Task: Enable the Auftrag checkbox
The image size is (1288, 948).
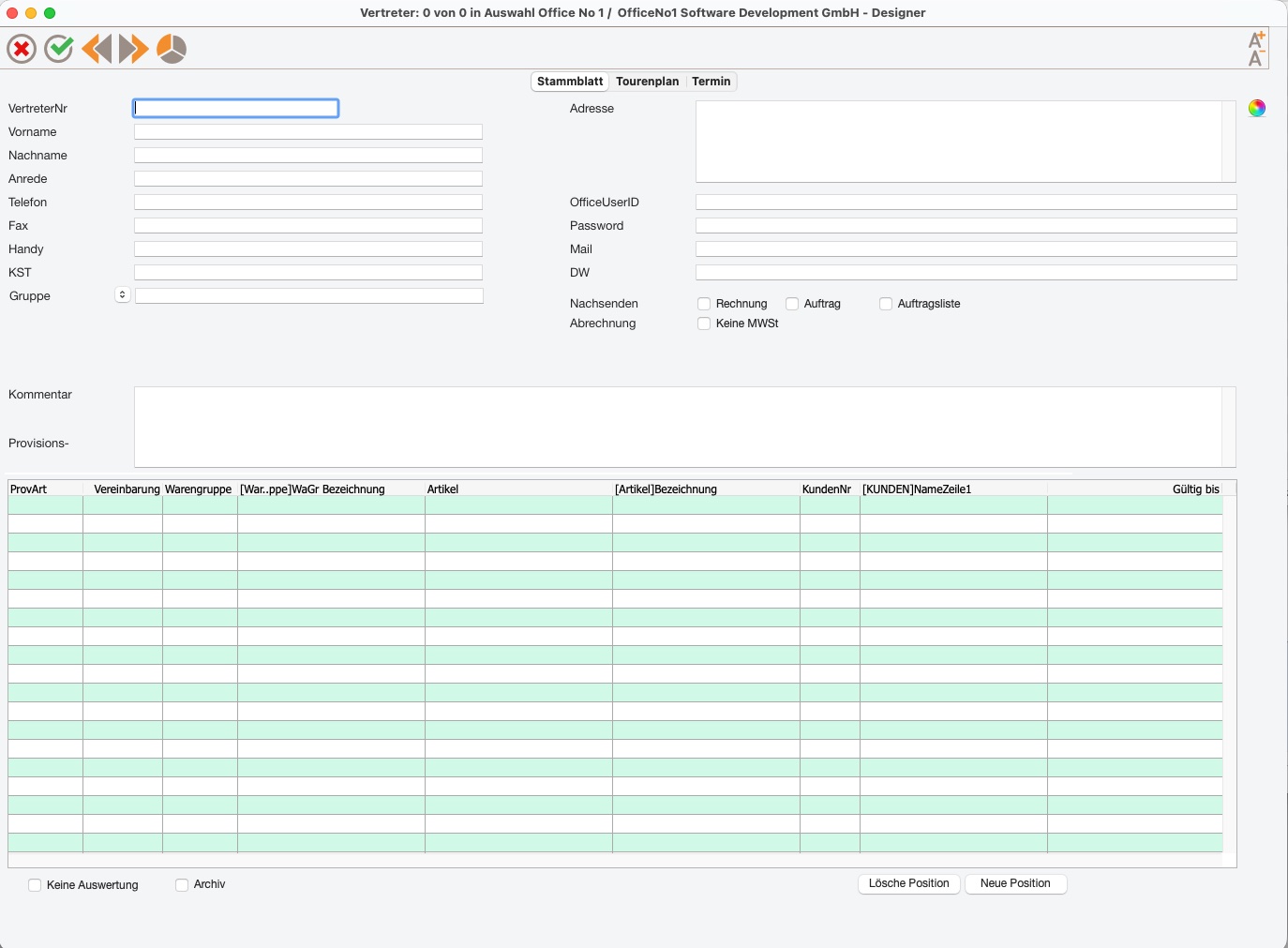Action: click(x=792, y=304)
